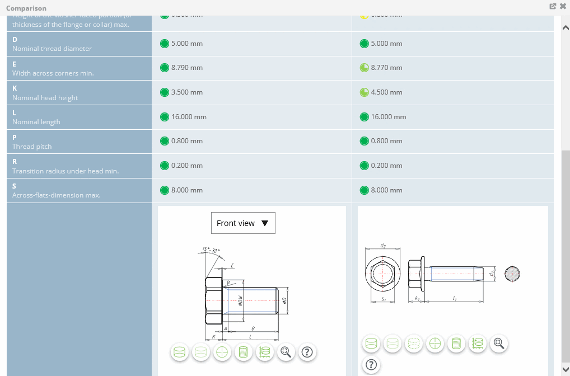Click crosshair circle icon under the flange bolt drawing
Screen dimensions: 570x376
pos(435,343)
